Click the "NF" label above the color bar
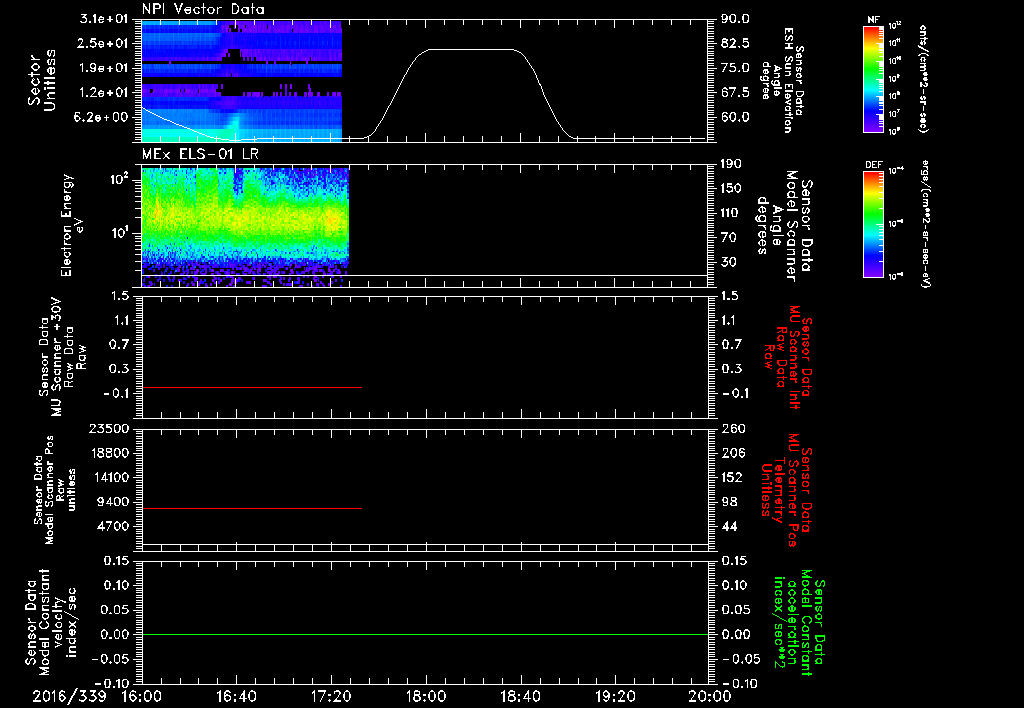 click(873, 20)
